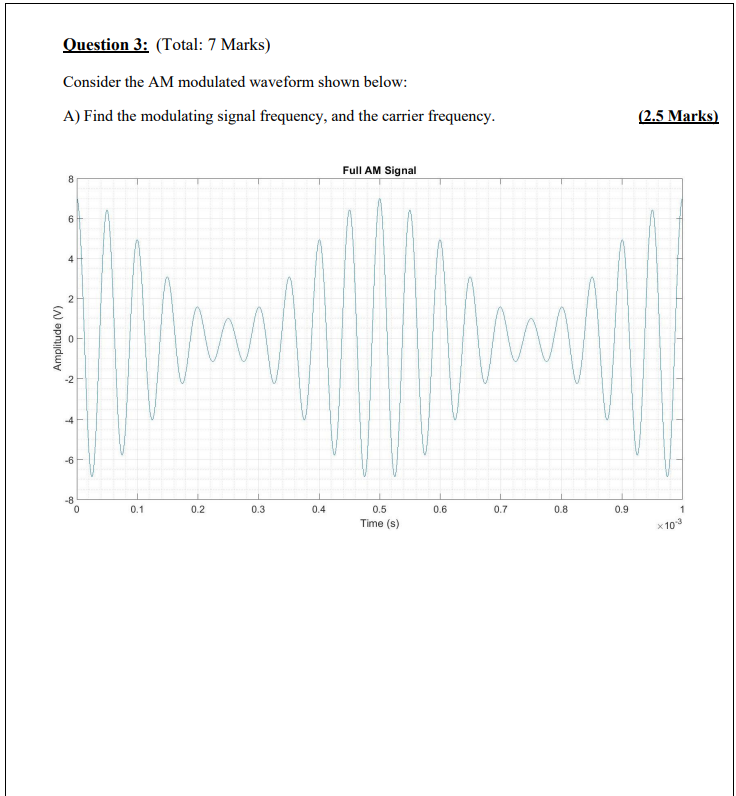Click the part A question about modulating frequency
This screenshot has width=736, height=796.
click(x=279, y=116)
